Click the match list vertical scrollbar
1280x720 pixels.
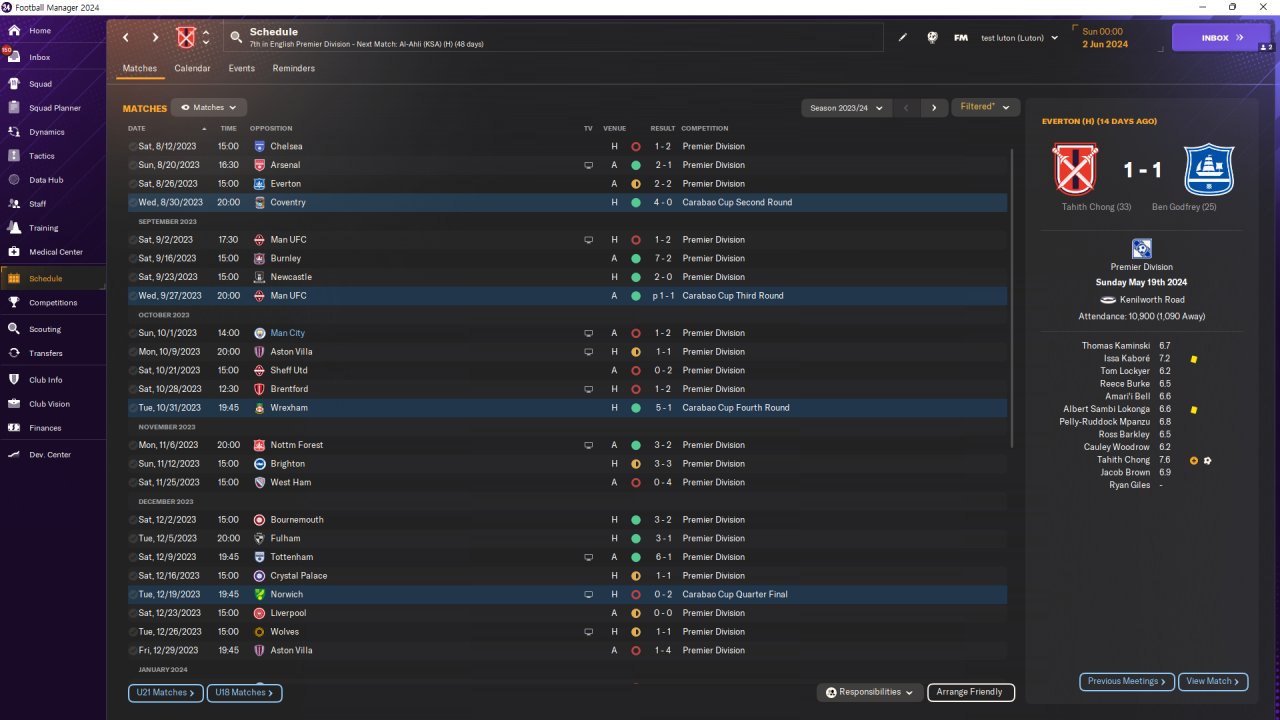pos(1013,298)
